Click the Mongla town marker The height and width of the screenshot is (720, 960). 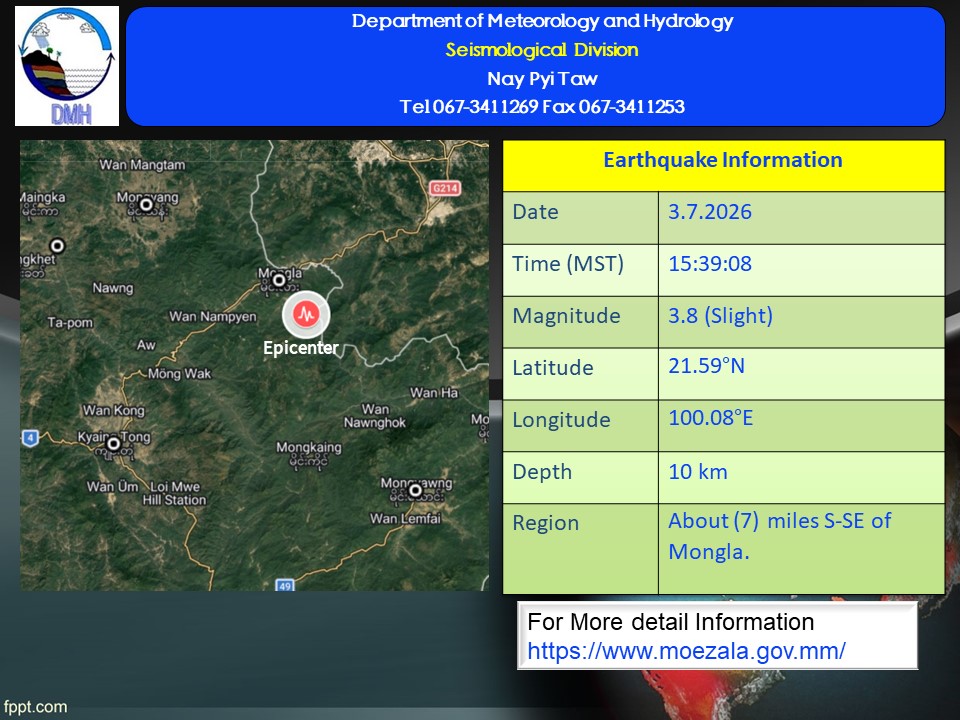click(x=279, y=280)
